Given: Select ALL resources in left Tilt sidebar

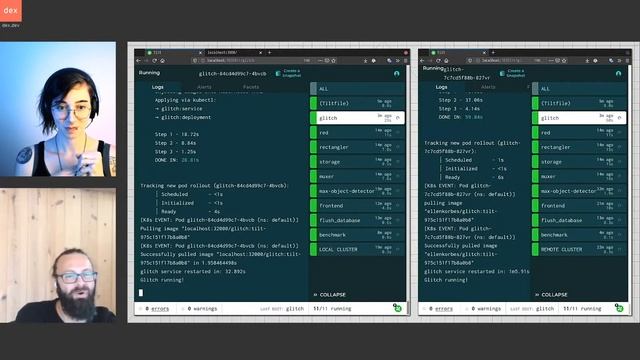Looking at the screenshot, I should pos(358,89).
